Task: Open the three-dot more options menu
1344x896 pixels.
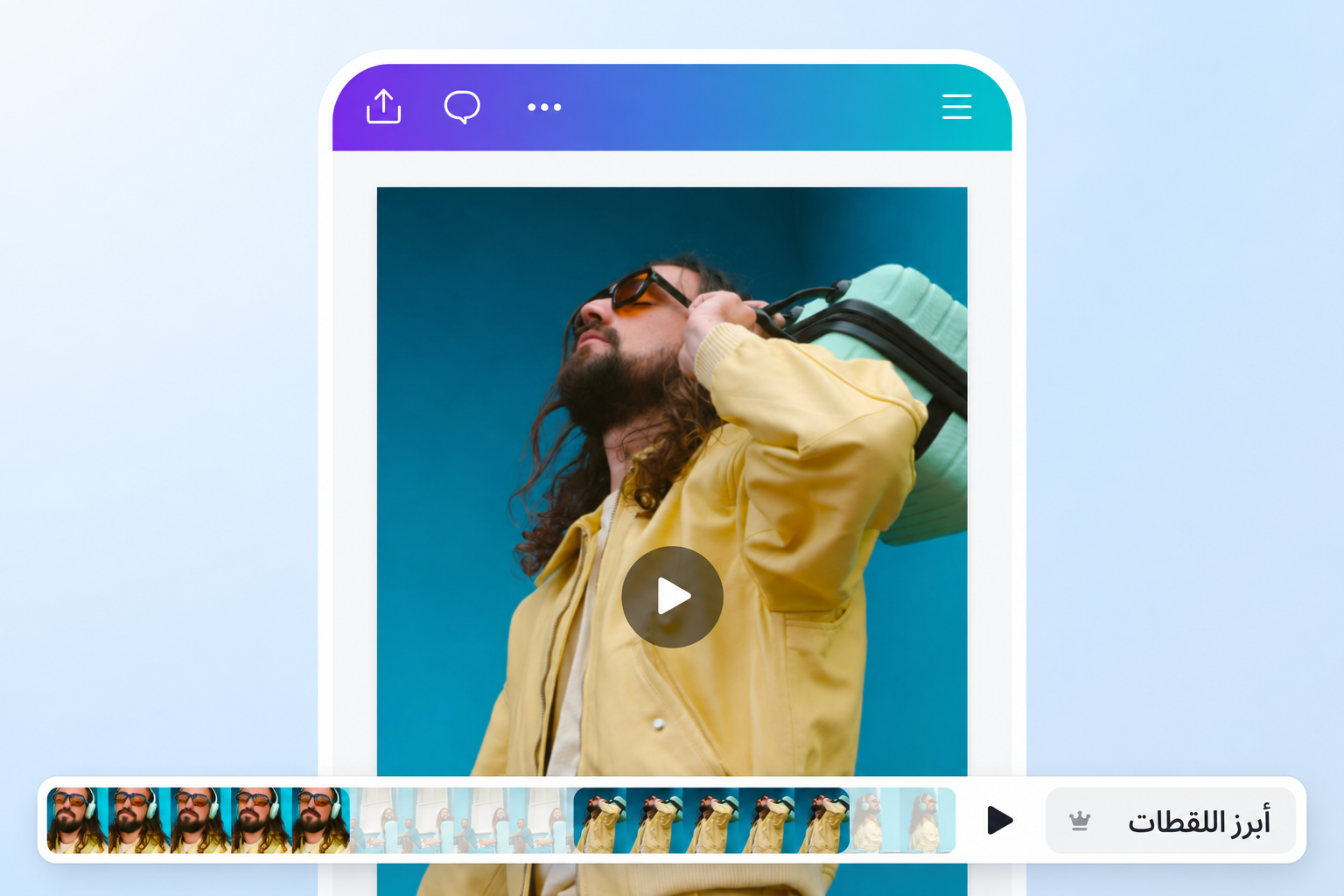Action: (544, 108)
